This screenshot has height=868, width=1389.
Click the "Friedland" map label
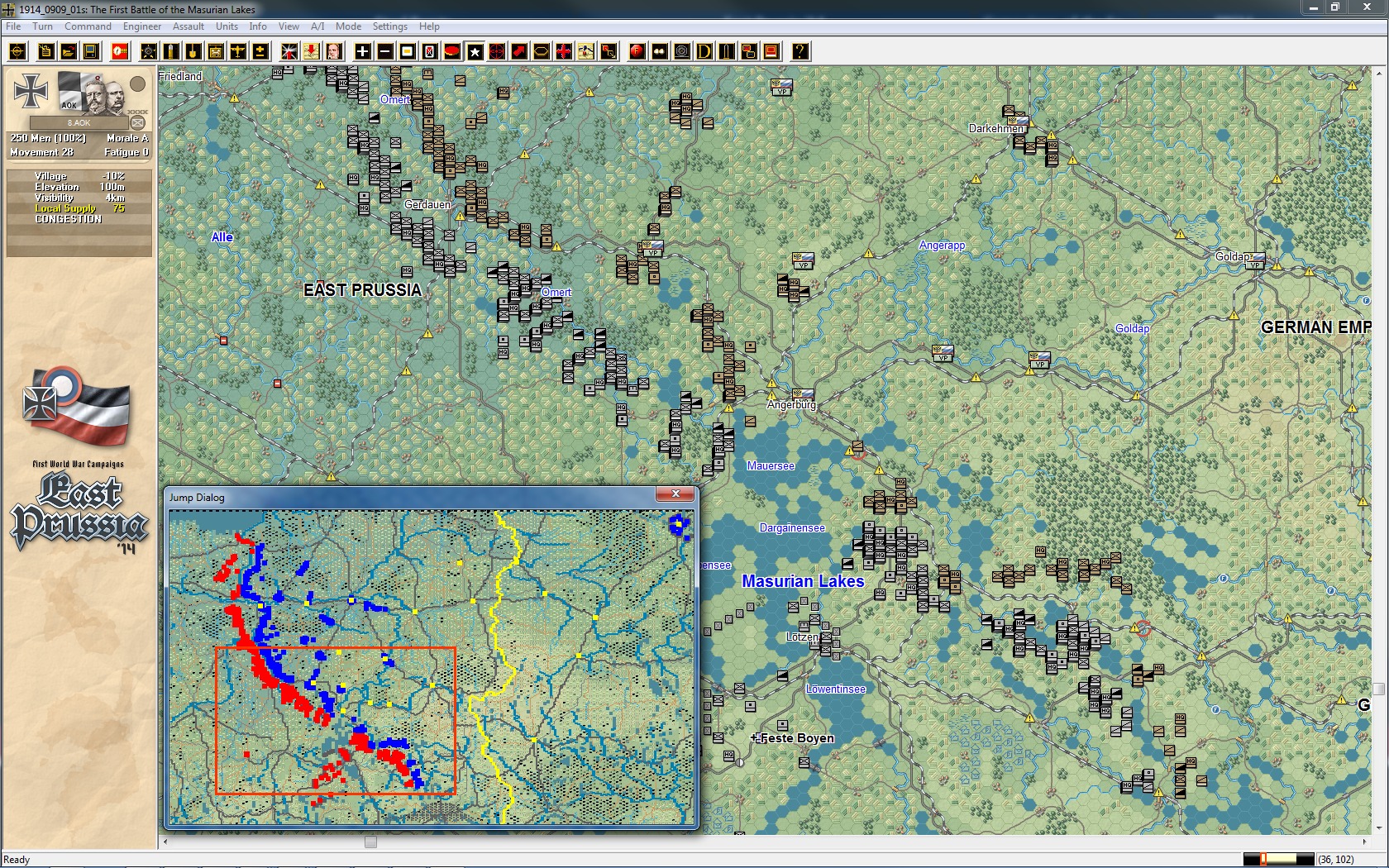tap(180, 76)
